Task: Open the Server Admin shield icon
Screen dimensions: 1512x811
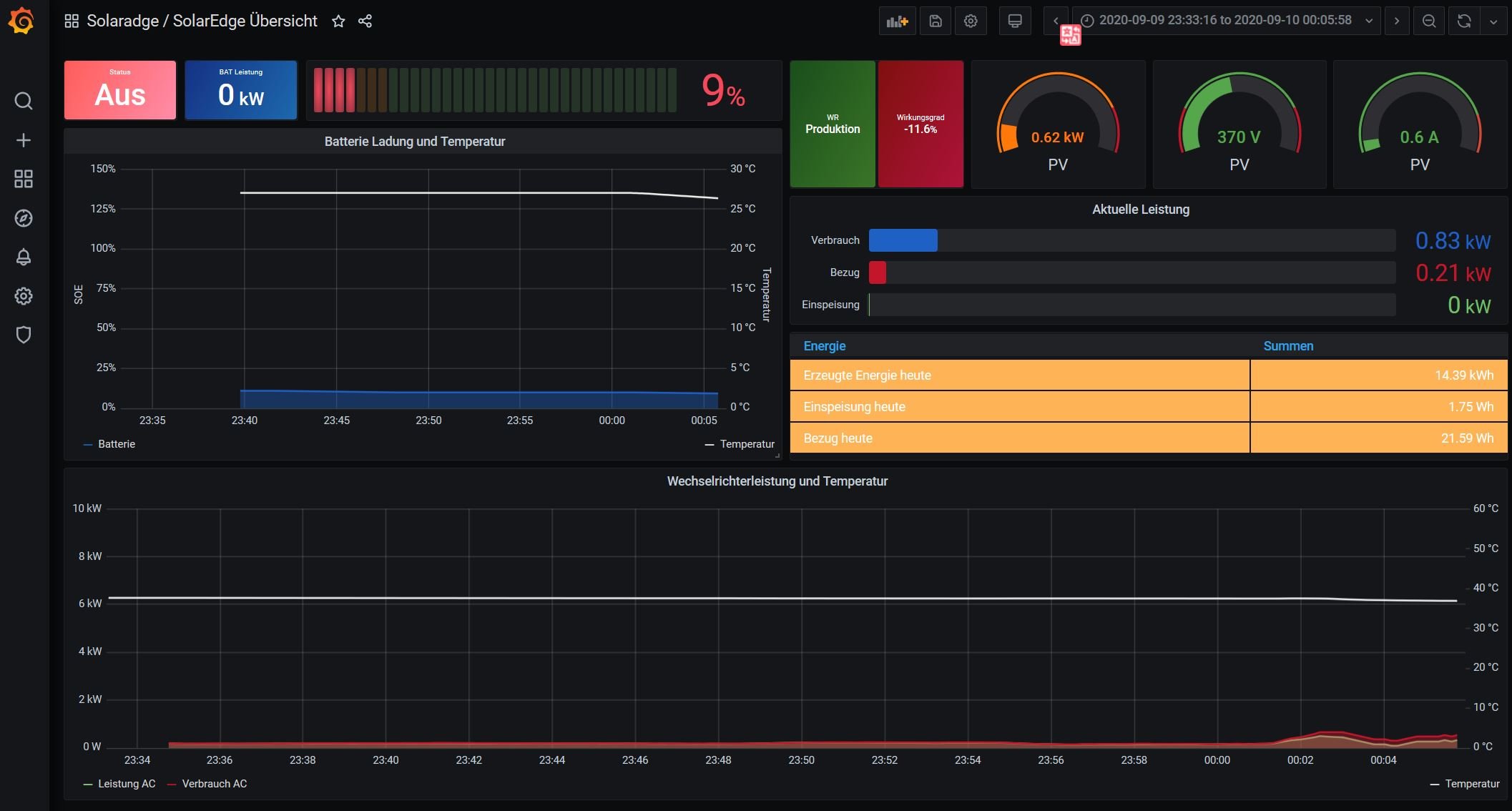Action: click(24, 335)
